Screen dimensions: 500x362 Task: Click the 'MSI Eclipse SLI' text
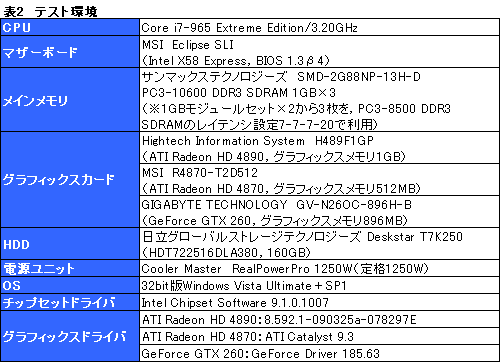click(x=188, y=45)
